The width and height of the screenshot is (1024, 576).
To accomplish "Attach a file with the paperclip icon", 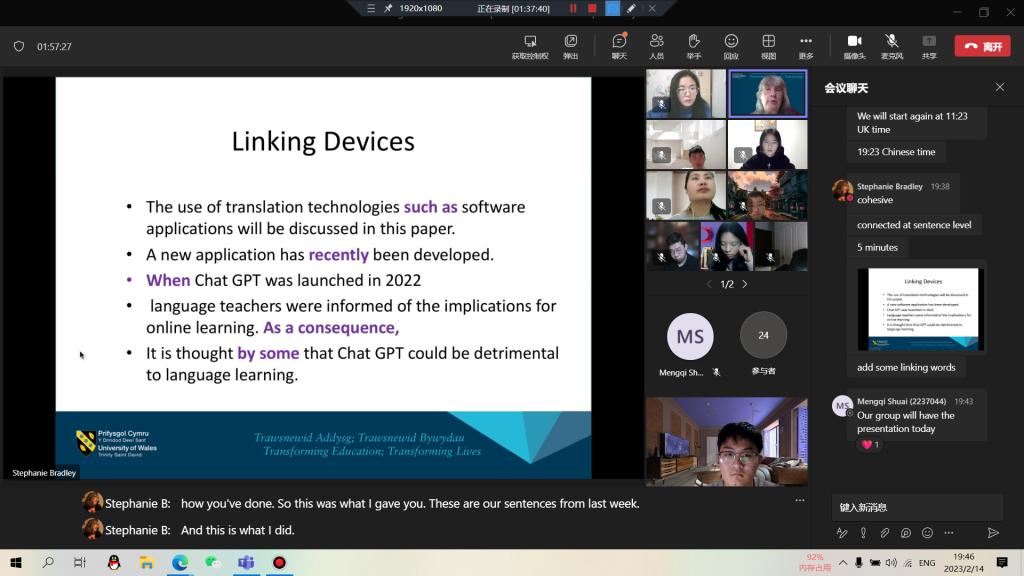I will pos(884,533).
